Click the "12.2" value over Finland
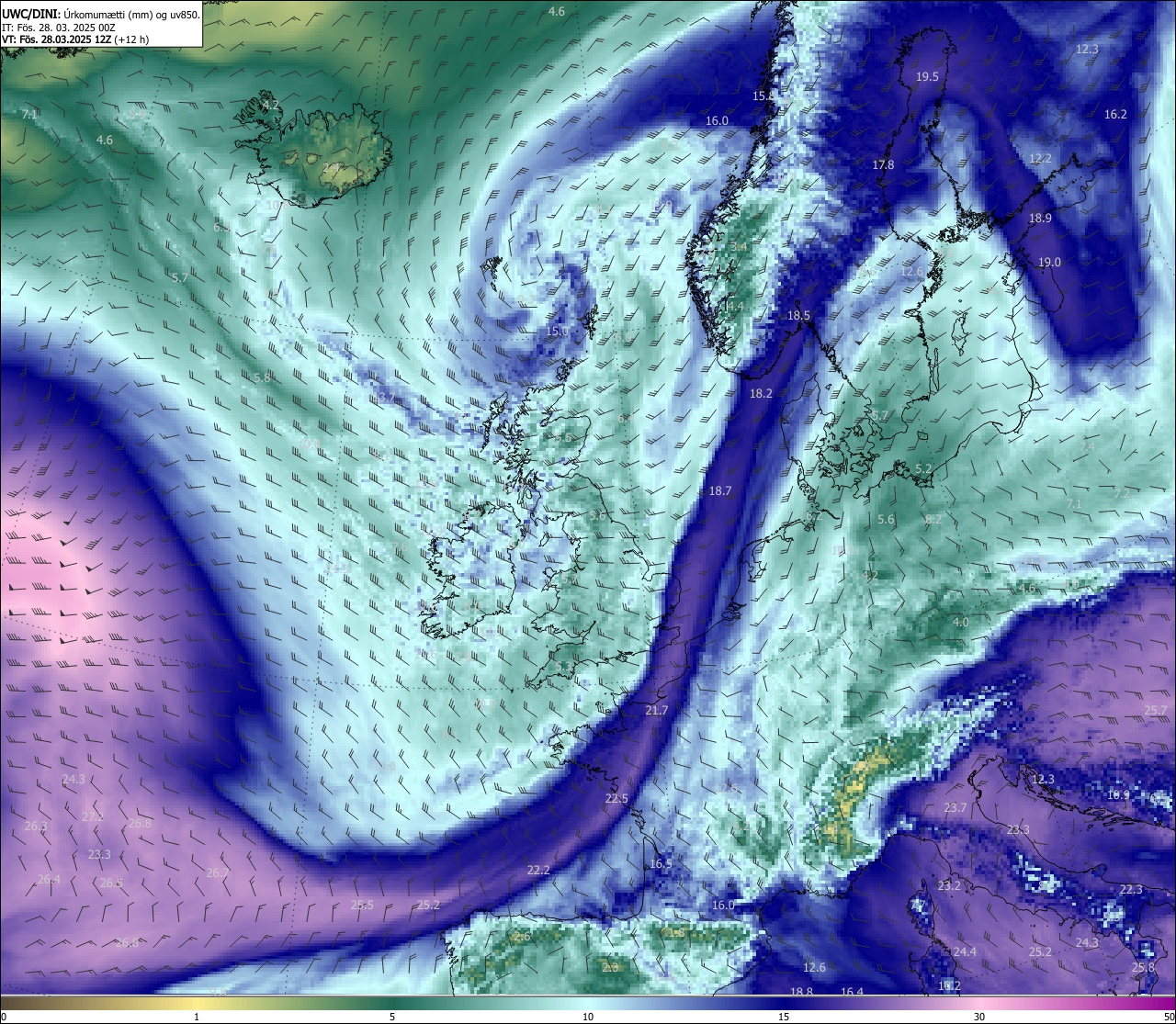 click(x=1040, y=158)
